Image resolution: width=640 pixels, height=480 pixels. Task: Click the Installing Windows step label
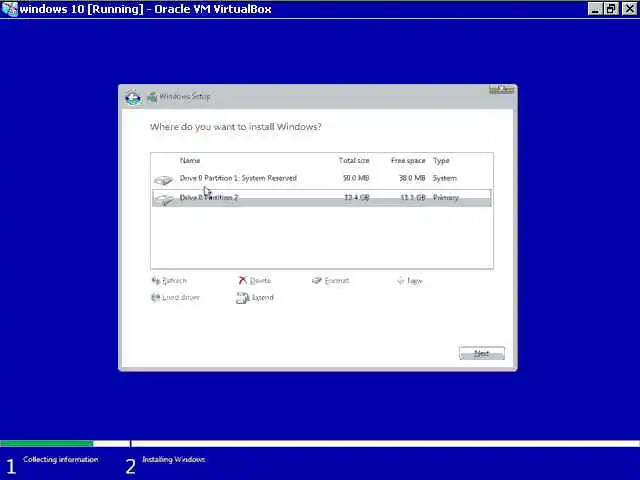click(174, 460)
